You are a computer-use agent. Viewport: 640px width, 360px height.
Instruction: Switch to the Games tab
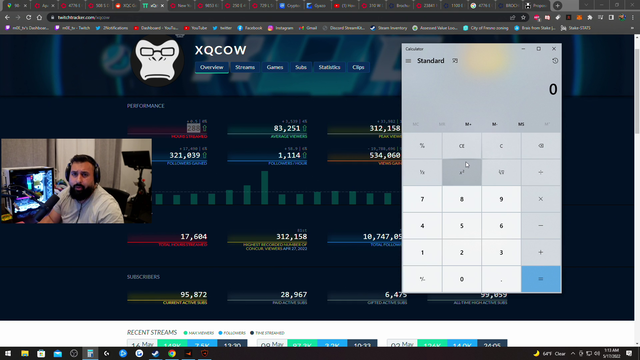275,67
